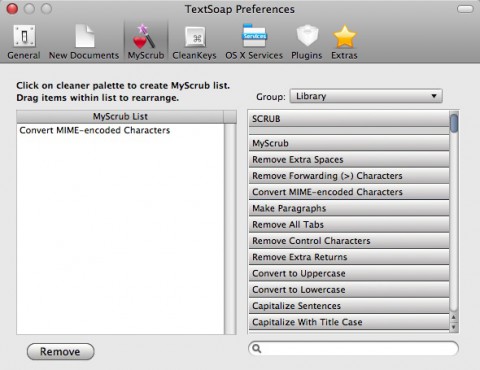Screen dimensions: 480x370
Task: Click the SCRUB cleaner button
Action: pyautogui.click(x=349, y=119)
